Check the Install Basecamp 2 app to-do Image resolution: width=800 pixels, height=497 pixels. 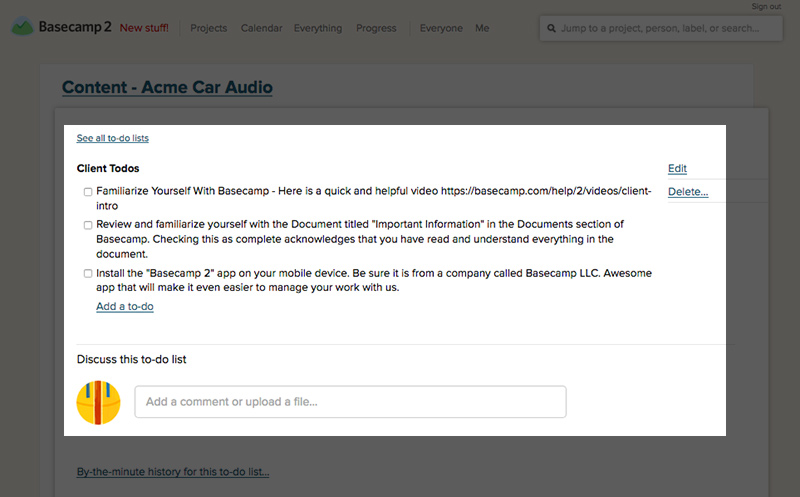tap(88, 274)
